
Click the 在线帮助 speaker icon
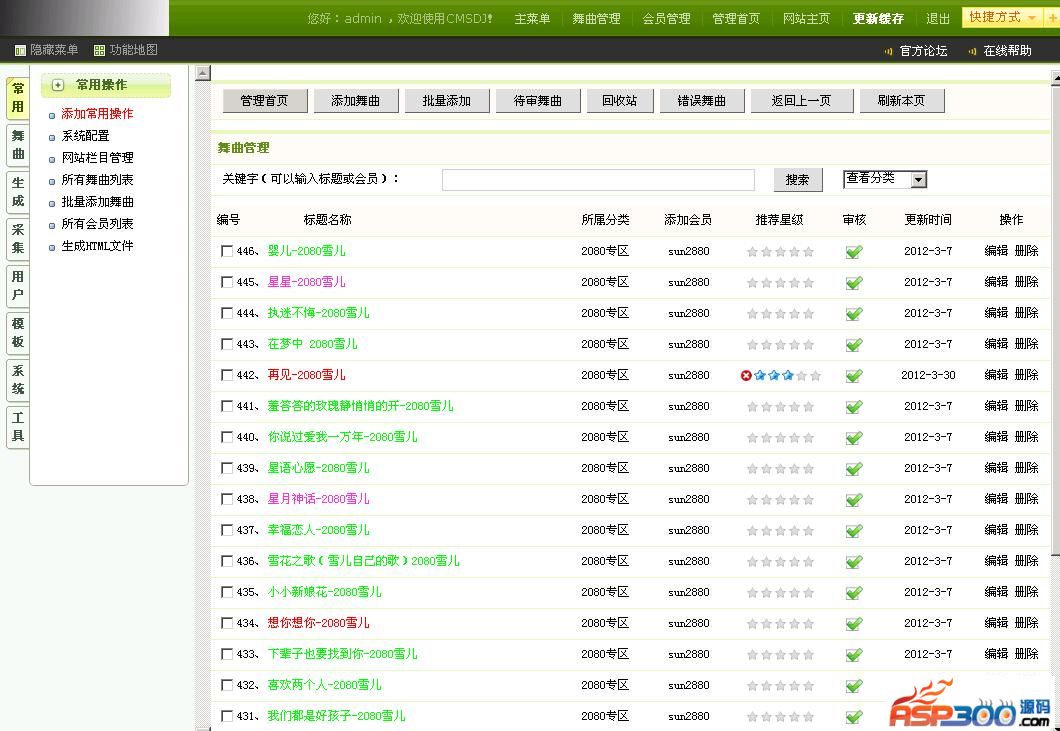click(972, 51)
